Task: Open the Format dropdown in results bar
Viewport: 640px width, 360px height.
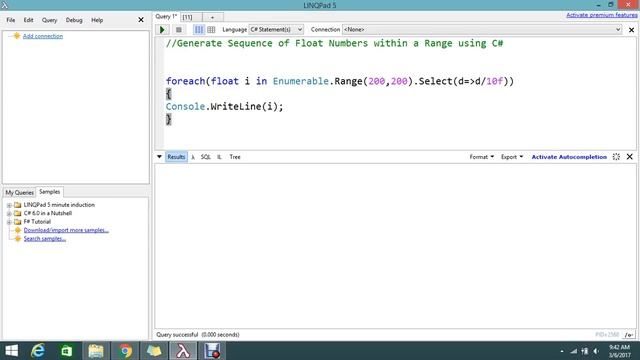Action: tap(482, 157)
